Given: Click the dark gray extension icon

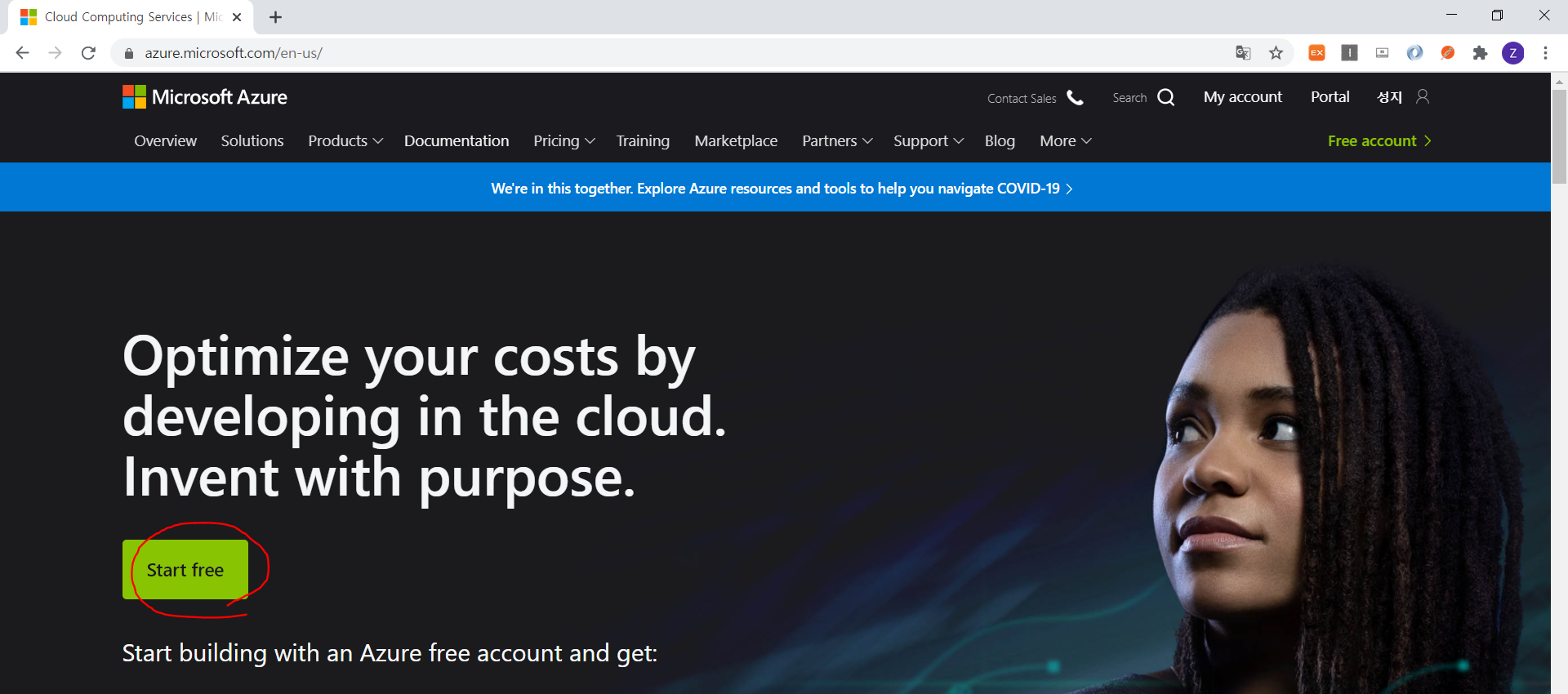Looking at the screenshot, I should coord(1349,53).
